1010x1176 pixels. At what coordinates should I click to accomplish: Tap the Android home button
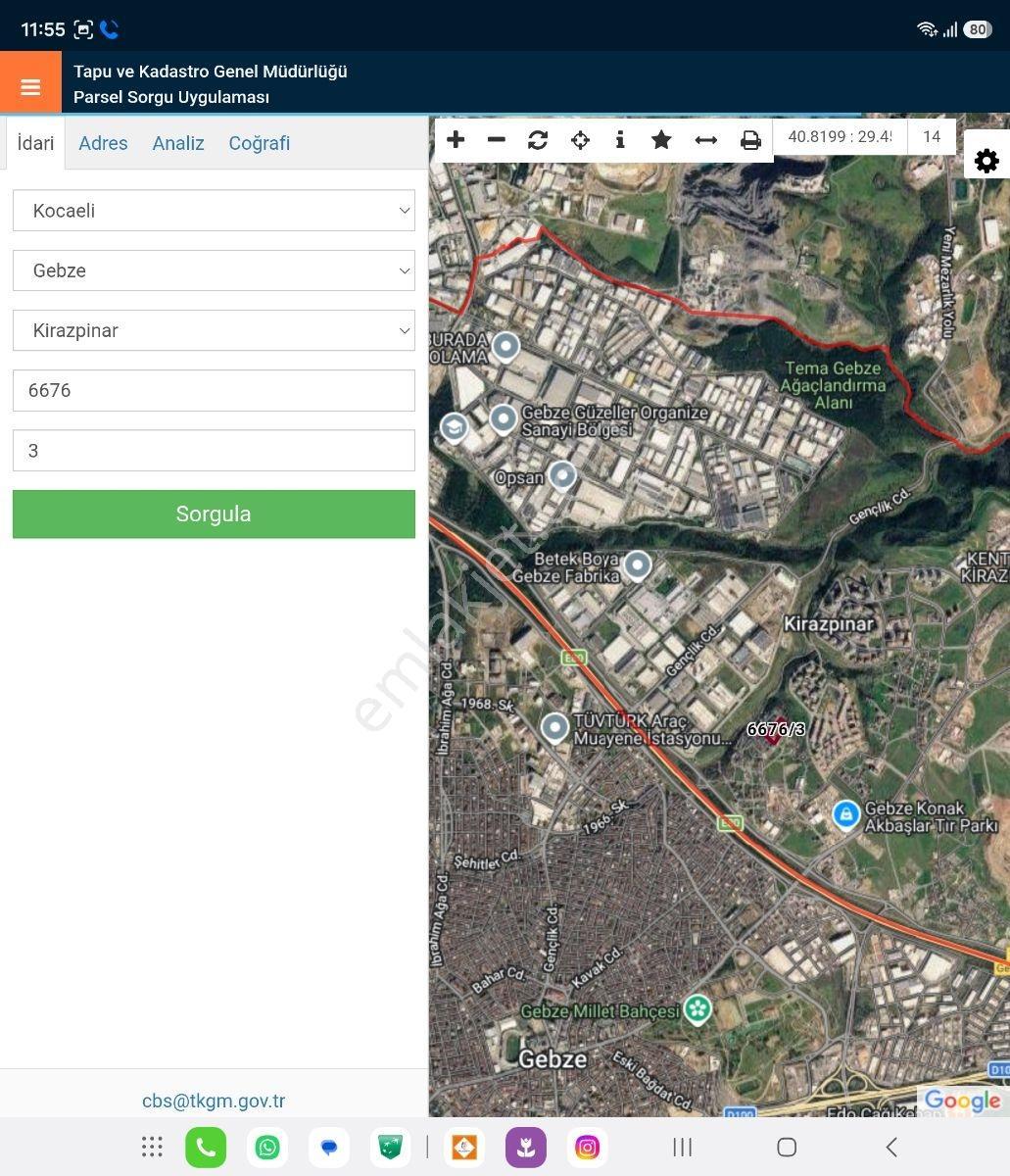[787, 1148]
